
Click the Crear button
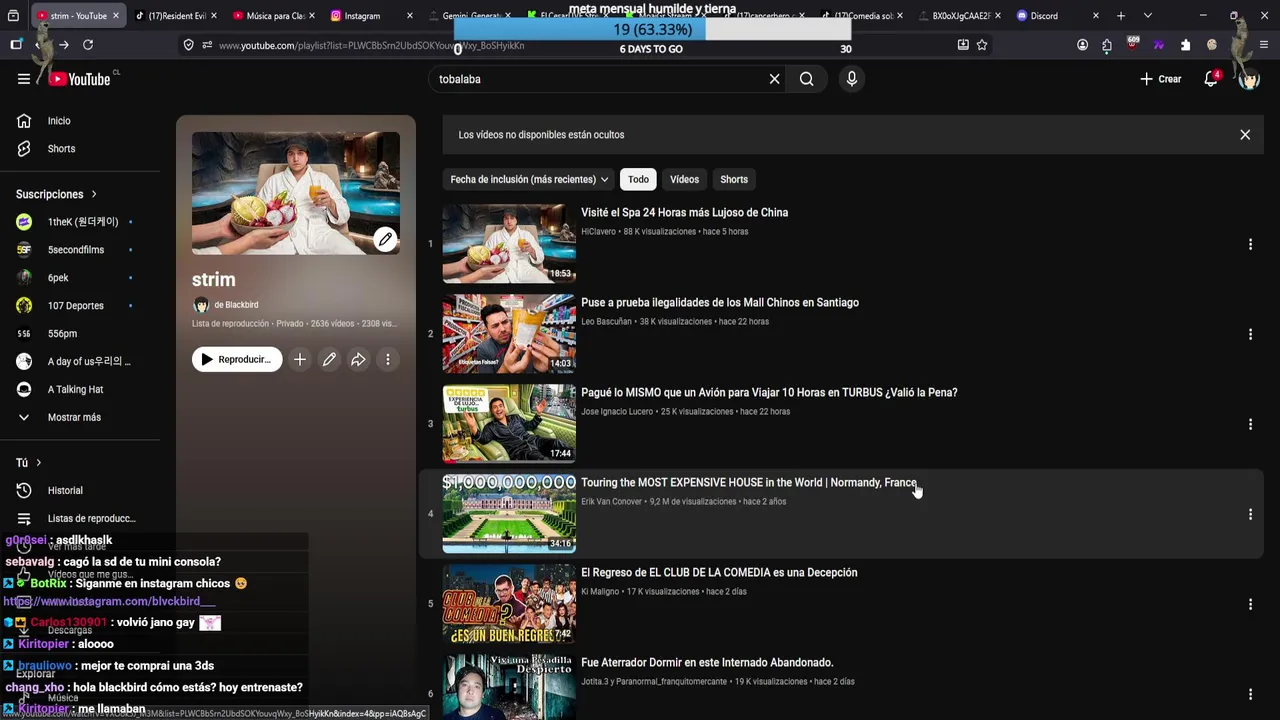1161,79
